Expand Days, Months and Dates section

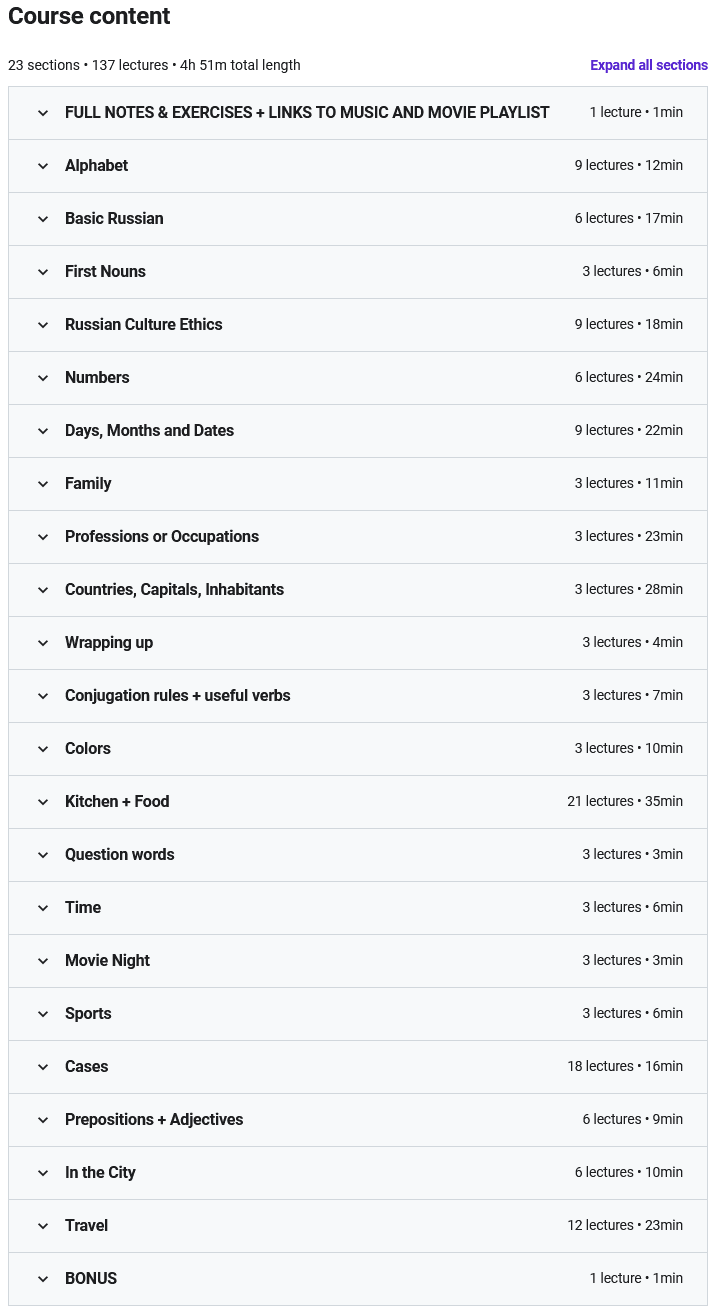click(x=149, y=431)
